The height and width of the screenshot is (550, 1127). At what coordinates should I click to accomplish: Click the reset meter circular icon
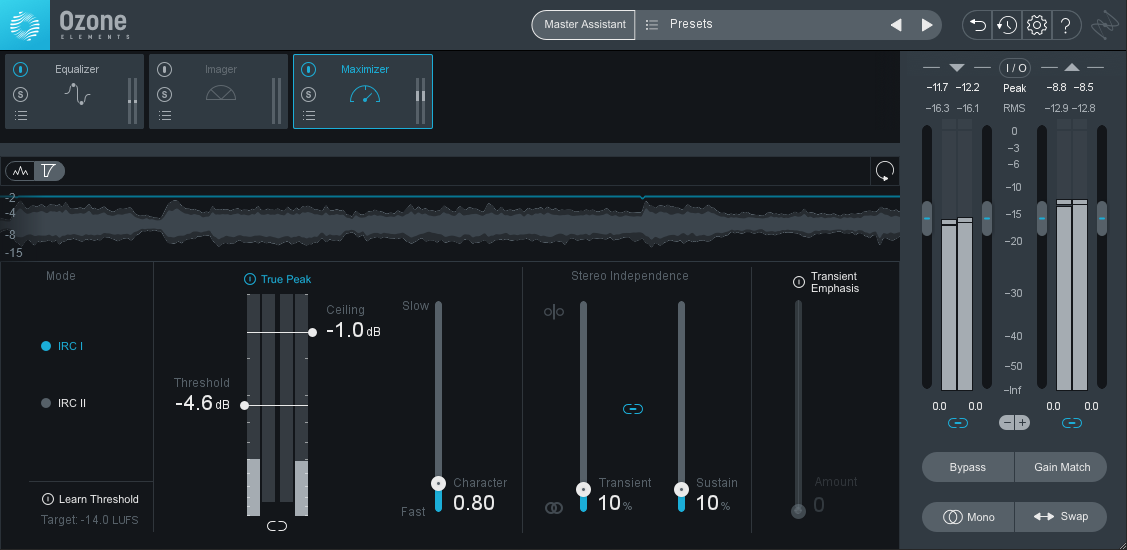point(885,171)
